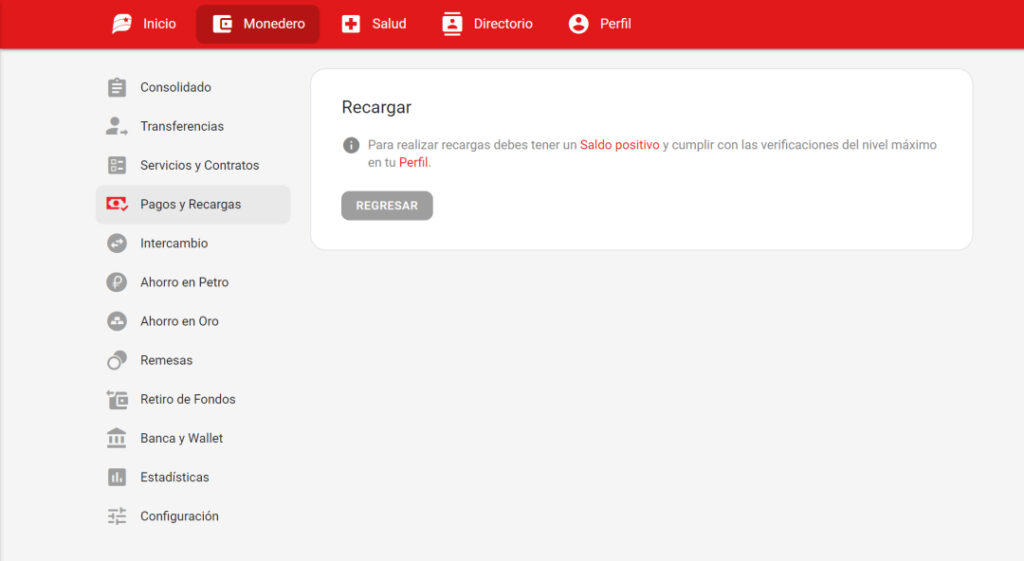The width and height of the screenshot is (1024, 561).
Task: Switch to the Salud tab
Action: click(374, 24)
